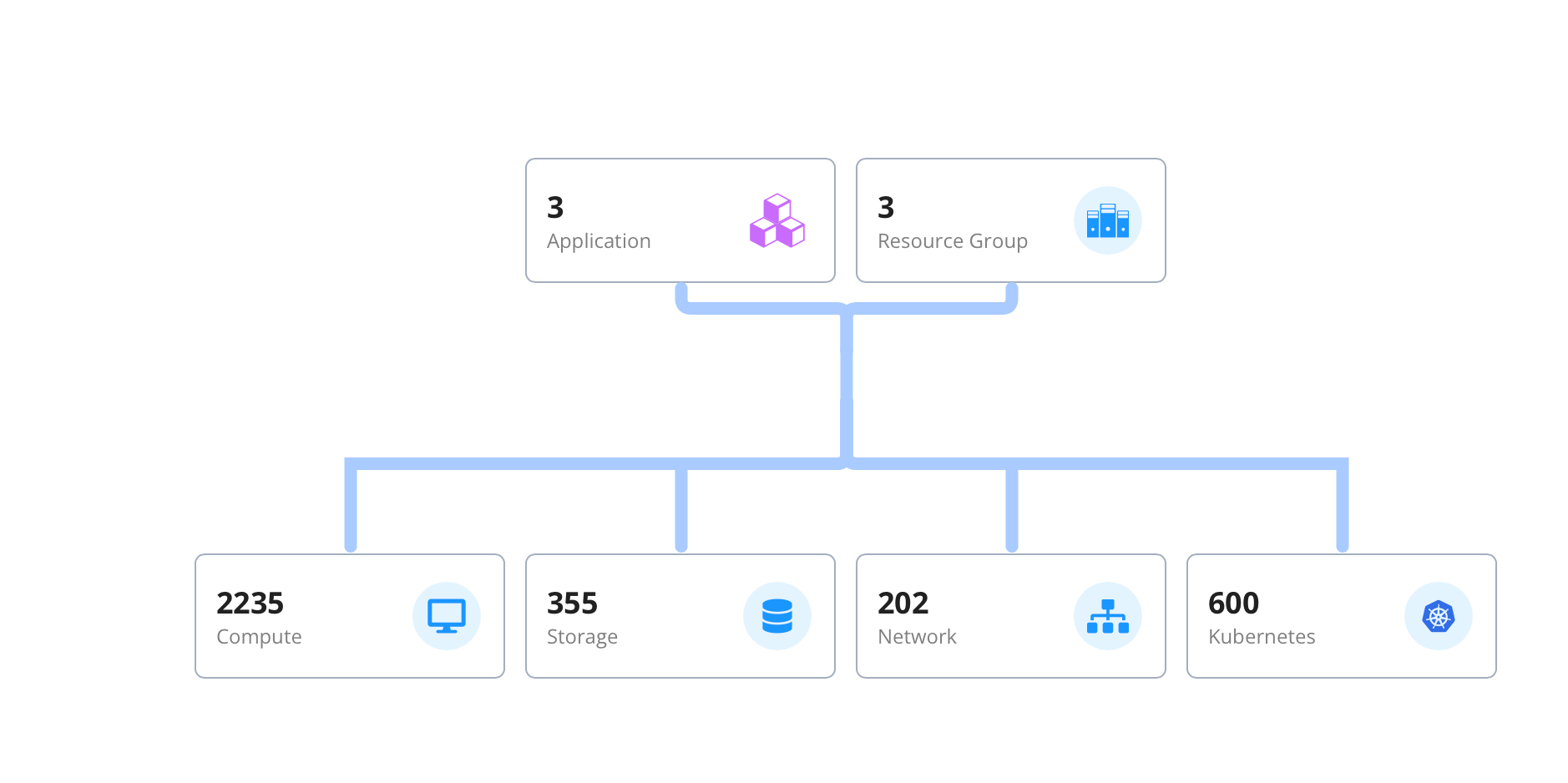Image resolution: width=1568 pixels, height=783 pixels.
Task: Click the Compute monitor icon
Action: [x=447, y=617]
